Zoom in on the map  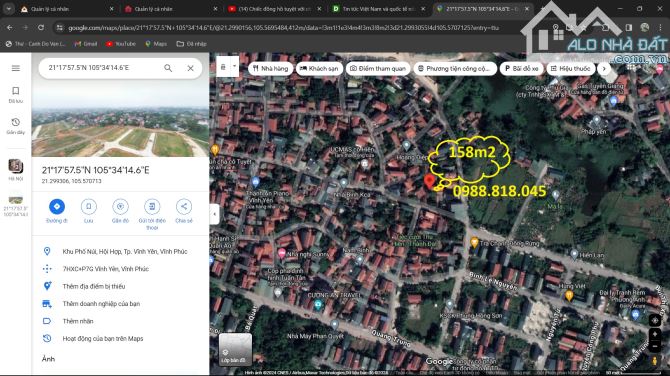(x=655, y=334)
